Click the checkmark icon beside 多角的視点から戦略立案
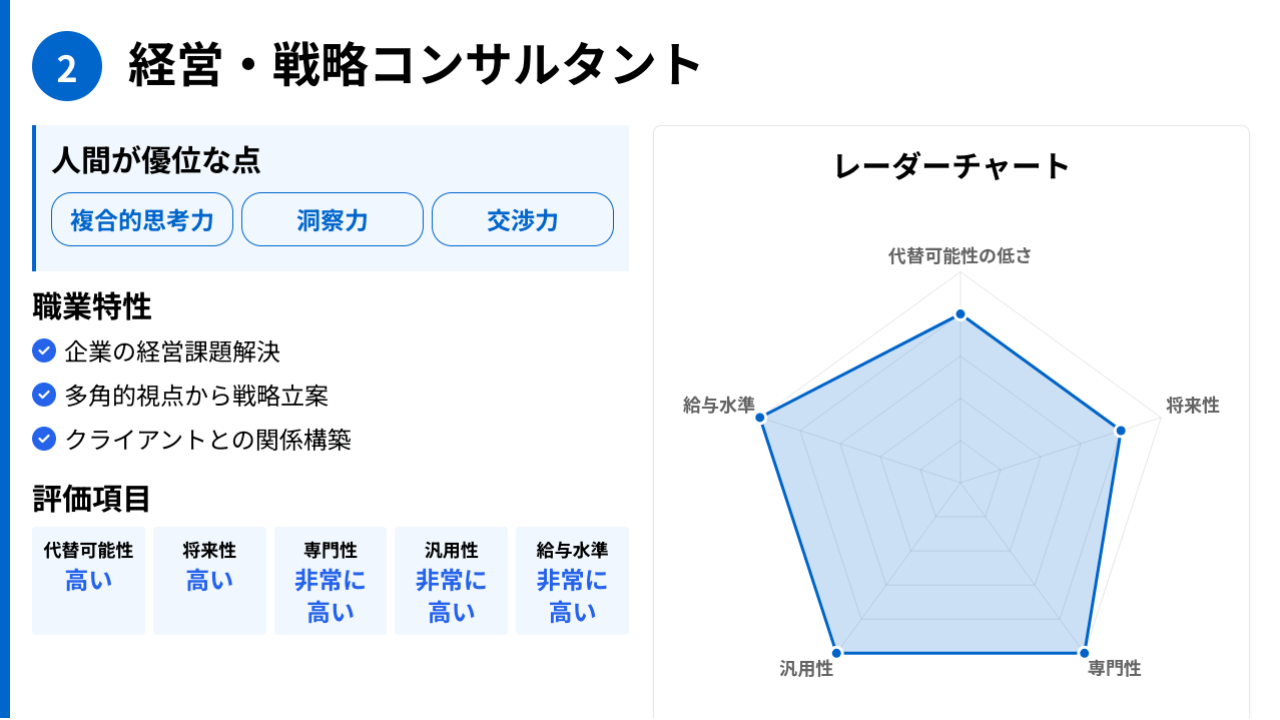 (x=43, y=395)
